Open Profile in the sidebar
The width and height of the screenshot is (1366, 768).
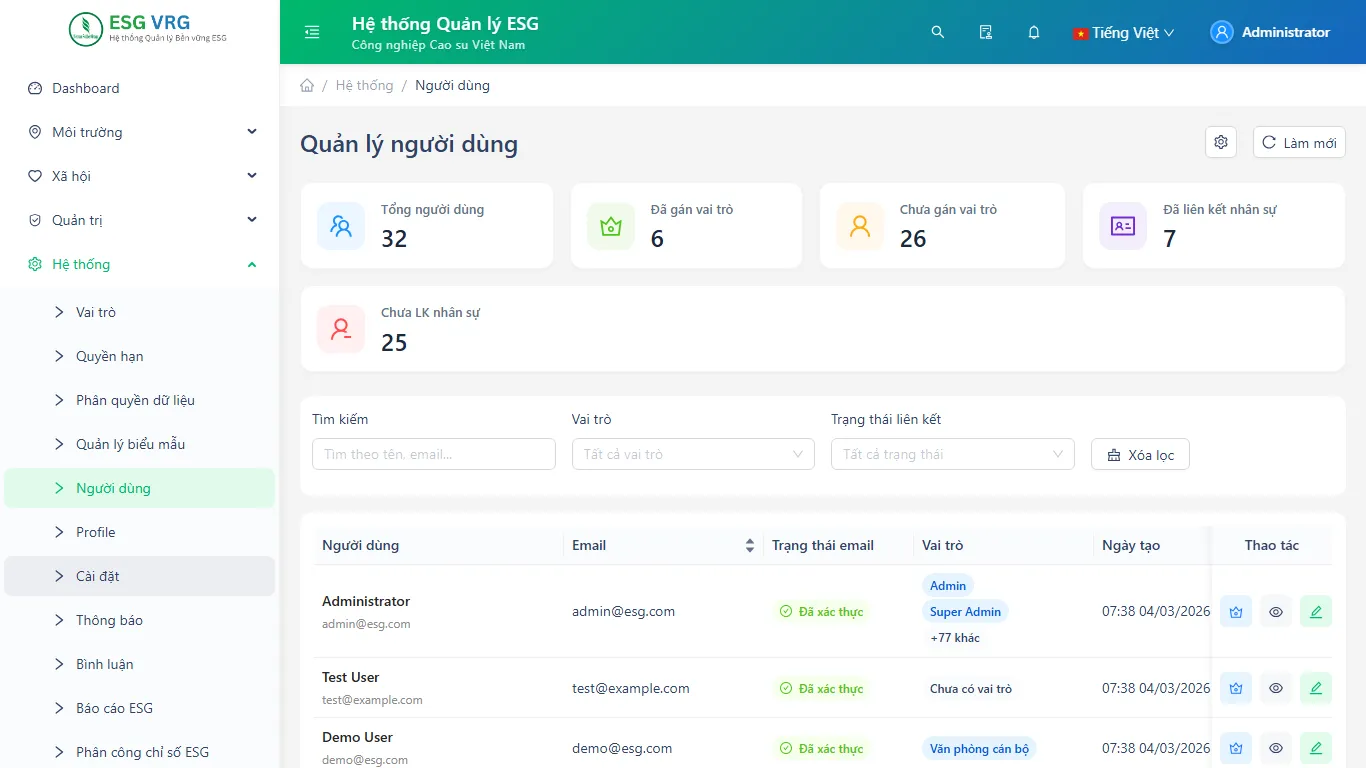tap(140, 532)
